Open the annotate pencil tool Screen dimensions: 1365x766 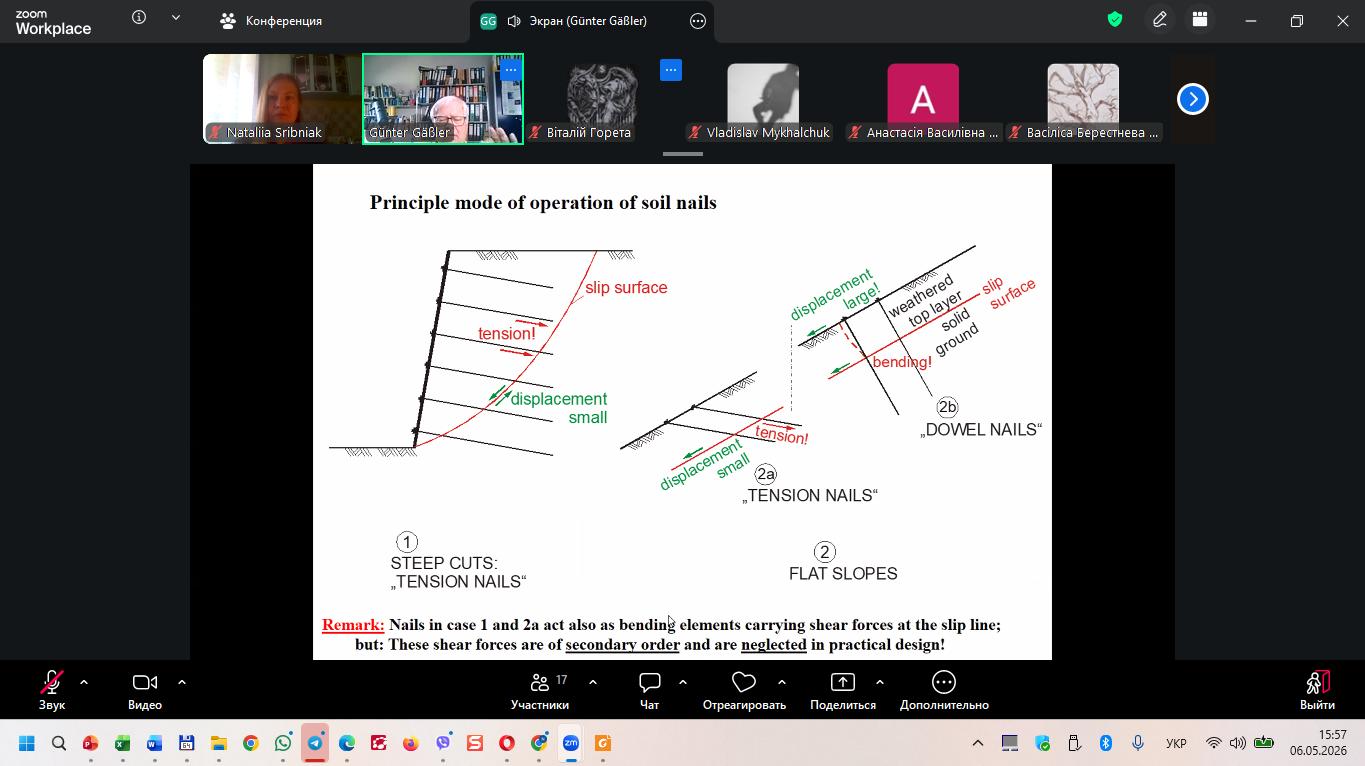coord(1160,19)
